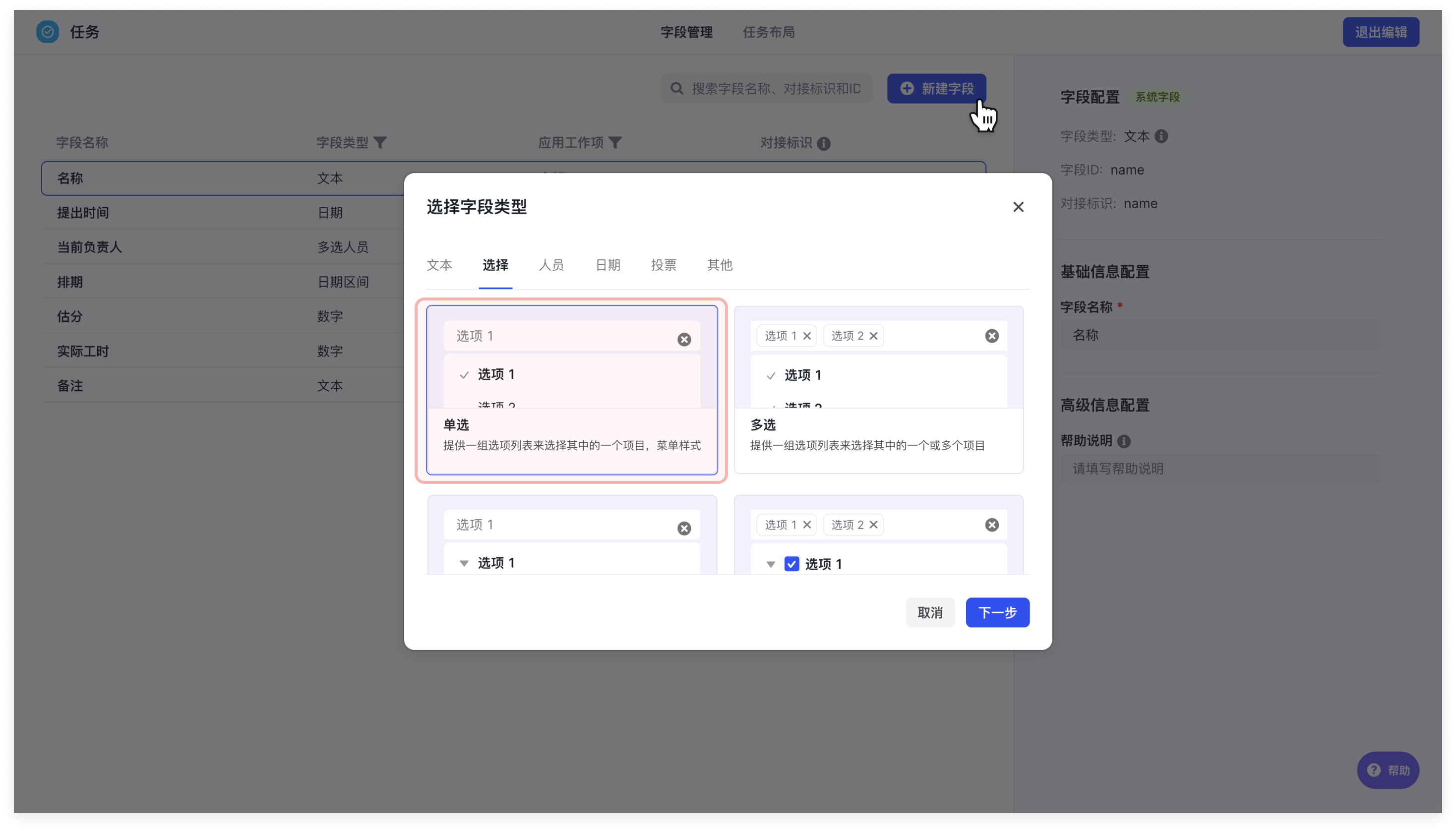Click checkmark beside 选项 1 in 多选 card
Image resolution: width=1456 pixels, height=831 pixels.
771,375
